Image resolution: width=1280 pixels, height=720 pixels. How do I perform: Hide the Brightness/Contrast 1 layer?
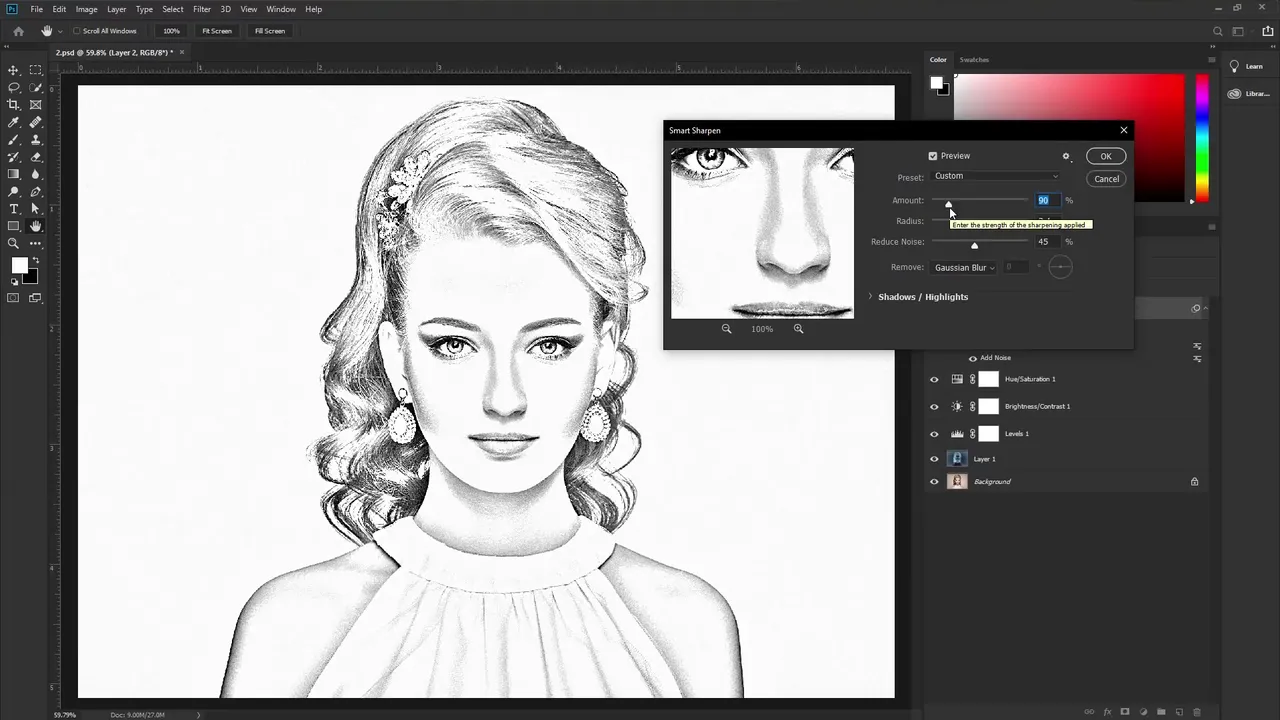(x=934, y=407)
